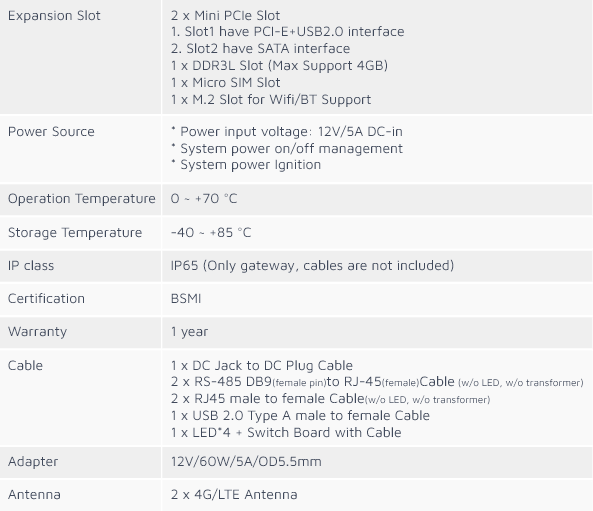Click the BSMI certification value
This screenshot has width=593, height=511.
click(x=186, y=298)
